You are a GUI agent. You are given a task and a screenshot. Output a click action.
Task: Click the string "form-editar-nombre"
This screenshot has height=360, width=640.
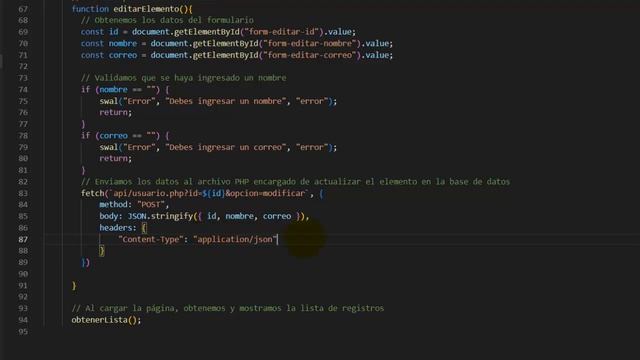(310, 43)
